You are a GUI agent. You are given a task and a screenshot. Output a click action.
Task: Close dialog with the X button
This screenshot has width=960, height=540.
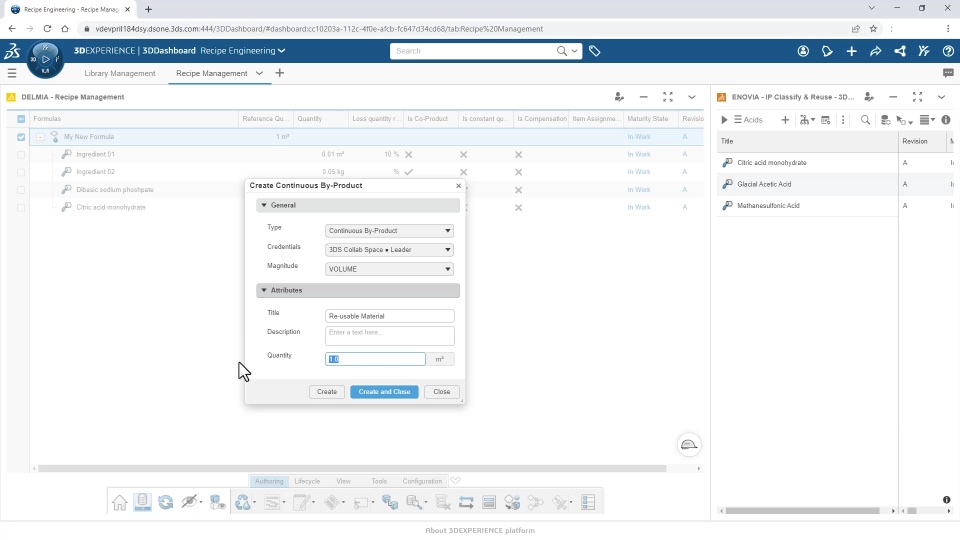pyautogui.click(x=459, y=186)
